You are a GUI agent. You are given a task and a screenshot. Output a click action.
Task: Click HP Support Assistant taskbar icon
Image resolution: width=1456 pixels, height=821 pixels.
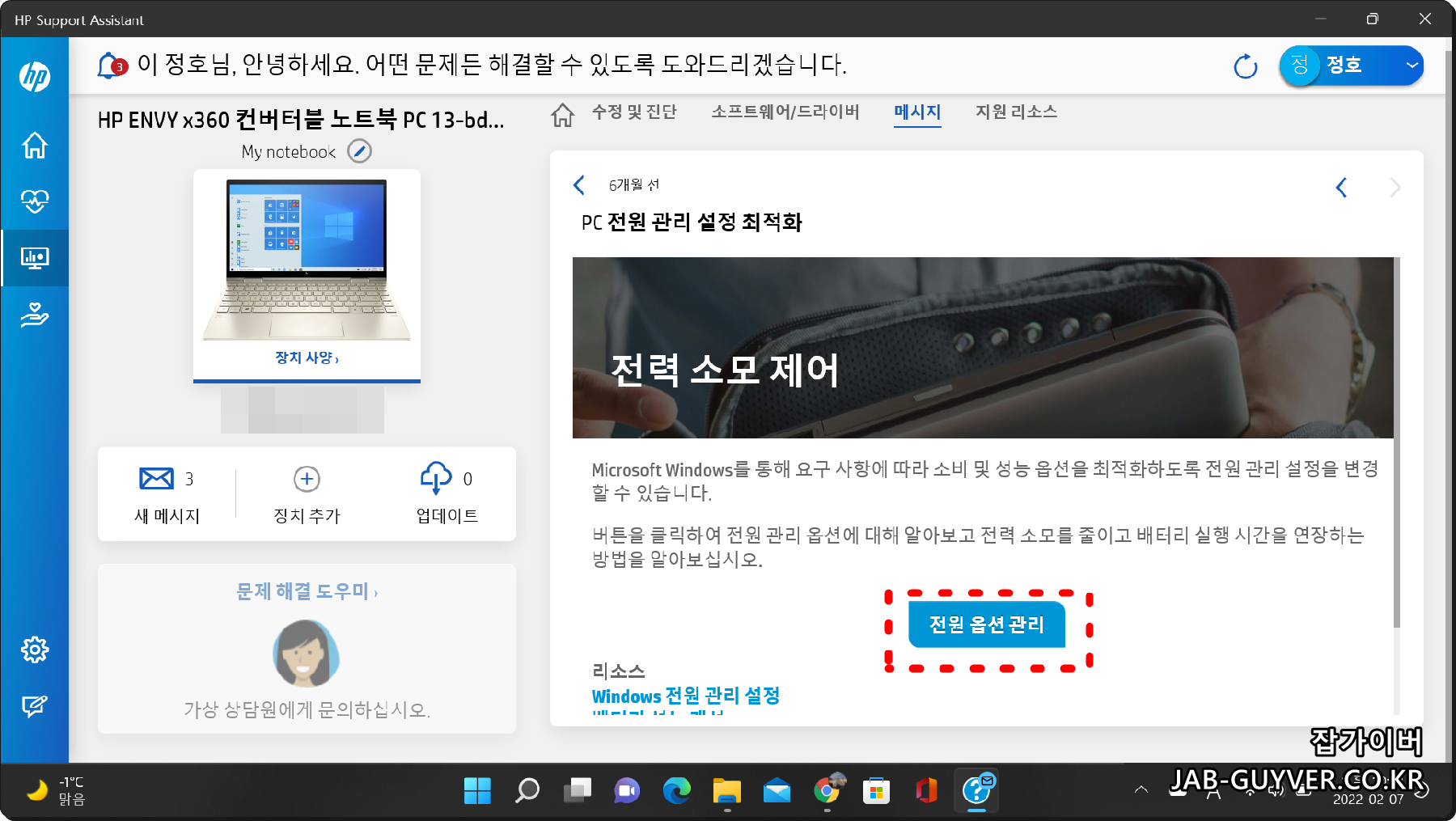pyautogui.click(x=977, y=790)
